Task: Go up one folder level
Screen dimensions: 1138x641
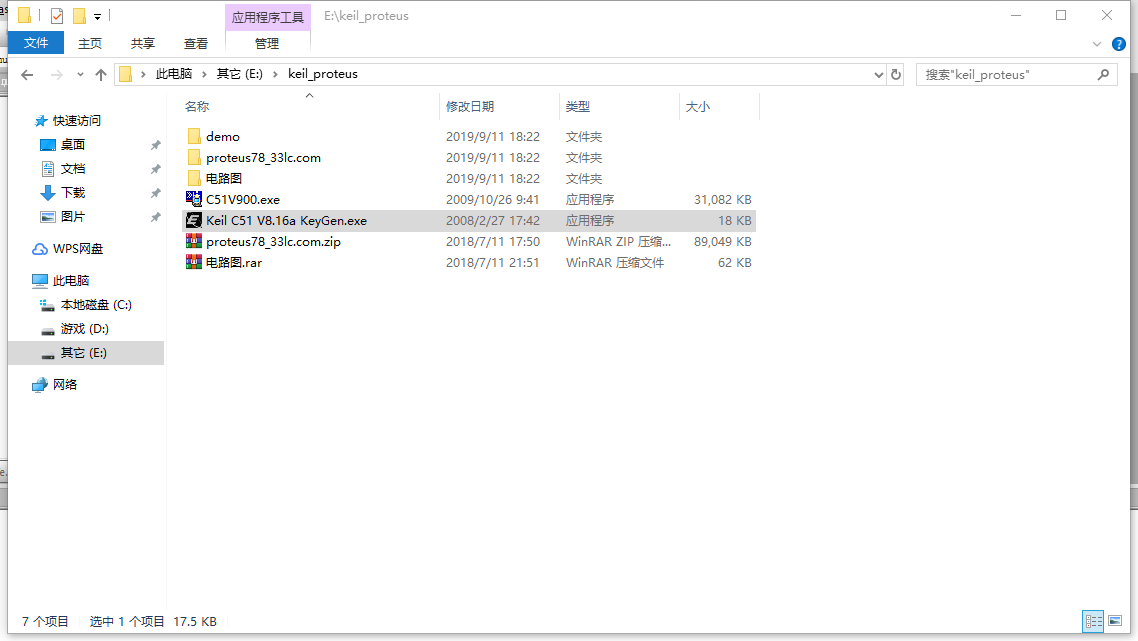Action: point(101,74)
